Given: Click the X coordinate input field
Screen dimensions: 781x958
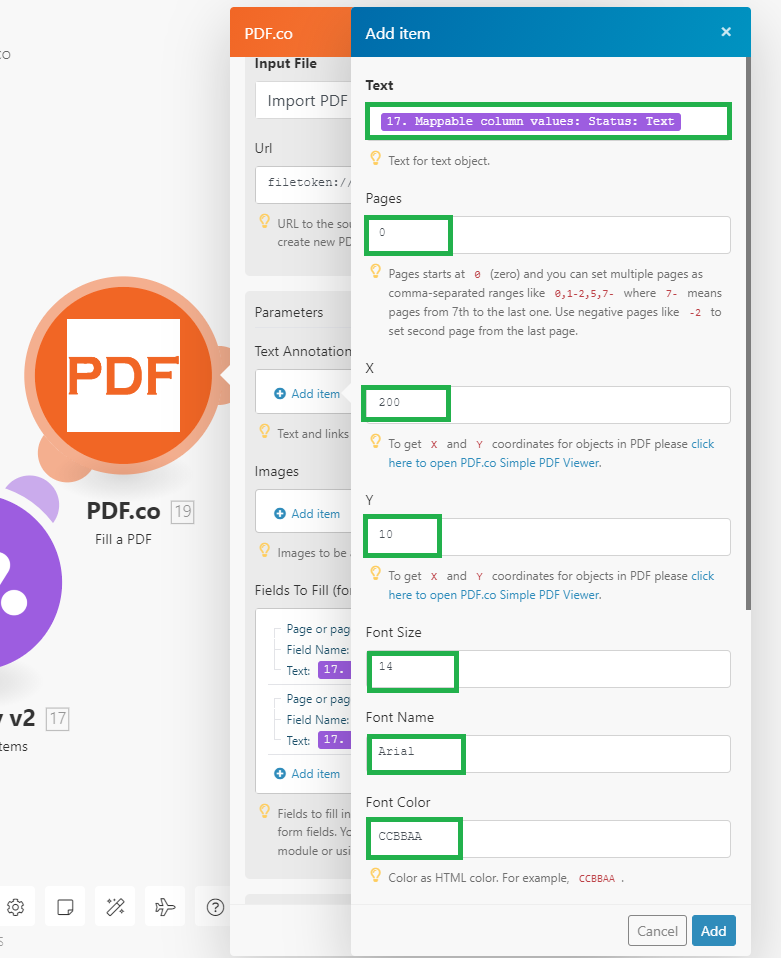Looking at the screenshot, I should point(548,404).
